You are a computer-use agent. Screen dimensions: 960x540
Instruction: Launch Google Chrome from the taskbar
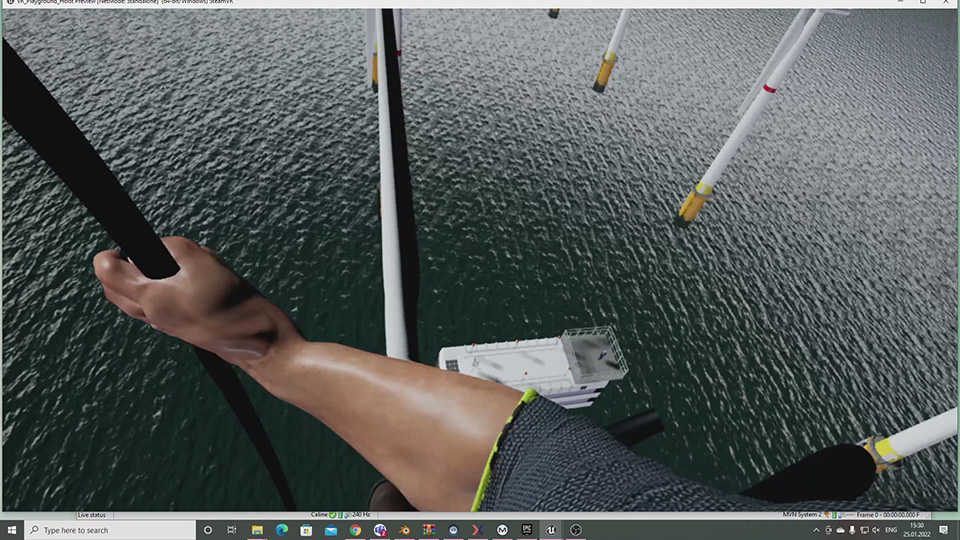[355, 530]
